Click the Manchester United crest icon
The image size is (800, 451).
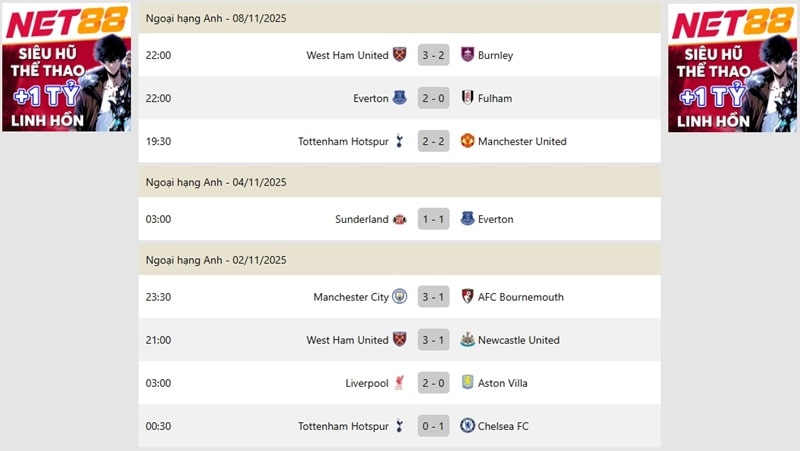tap(467, 141)
